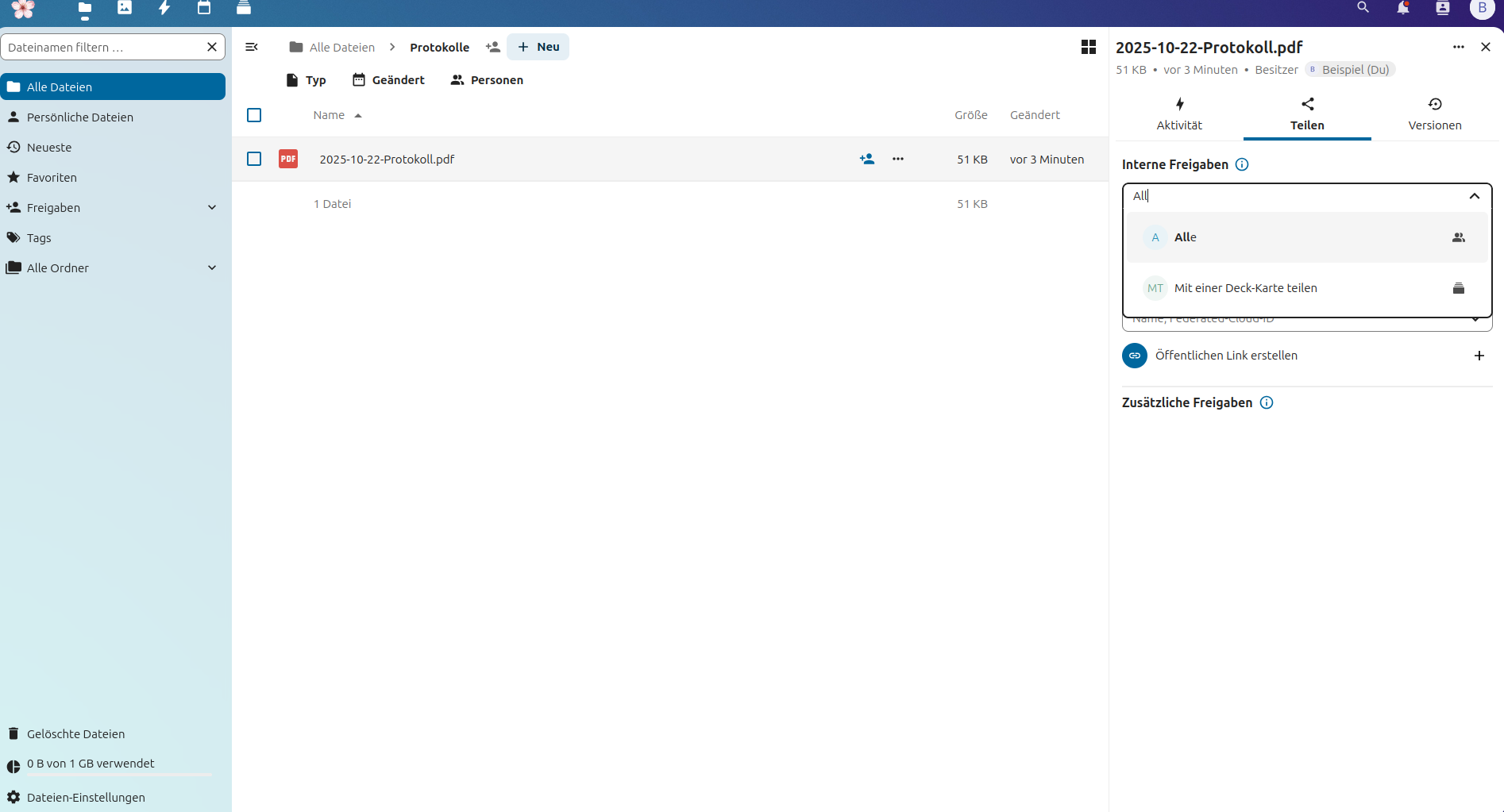The width and height of the screenshot is (1504, 812).
Task: Open the notifications bell
Action: click(x=1403, y=8)
